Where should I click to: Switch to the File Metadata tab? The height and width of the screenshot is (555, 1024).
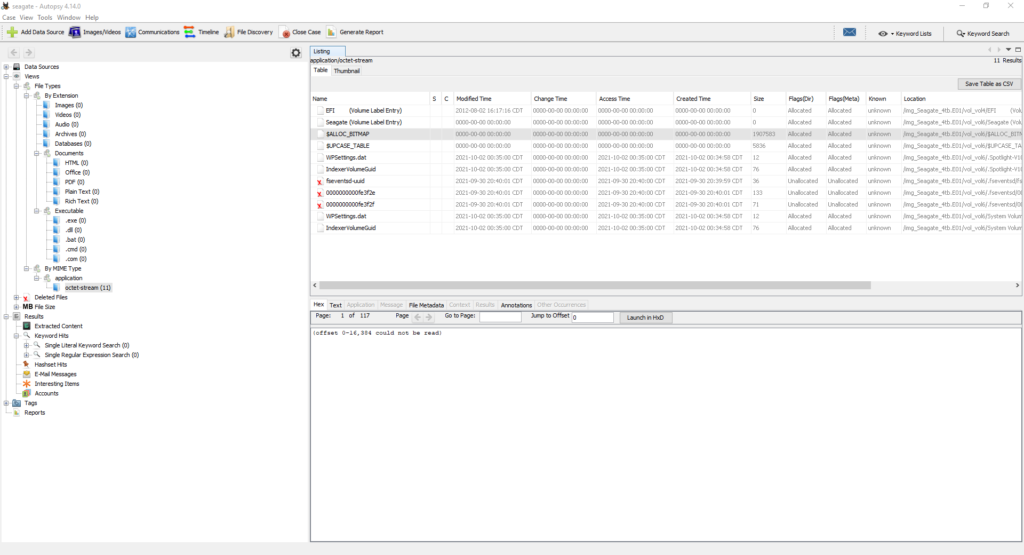(426, 305)
